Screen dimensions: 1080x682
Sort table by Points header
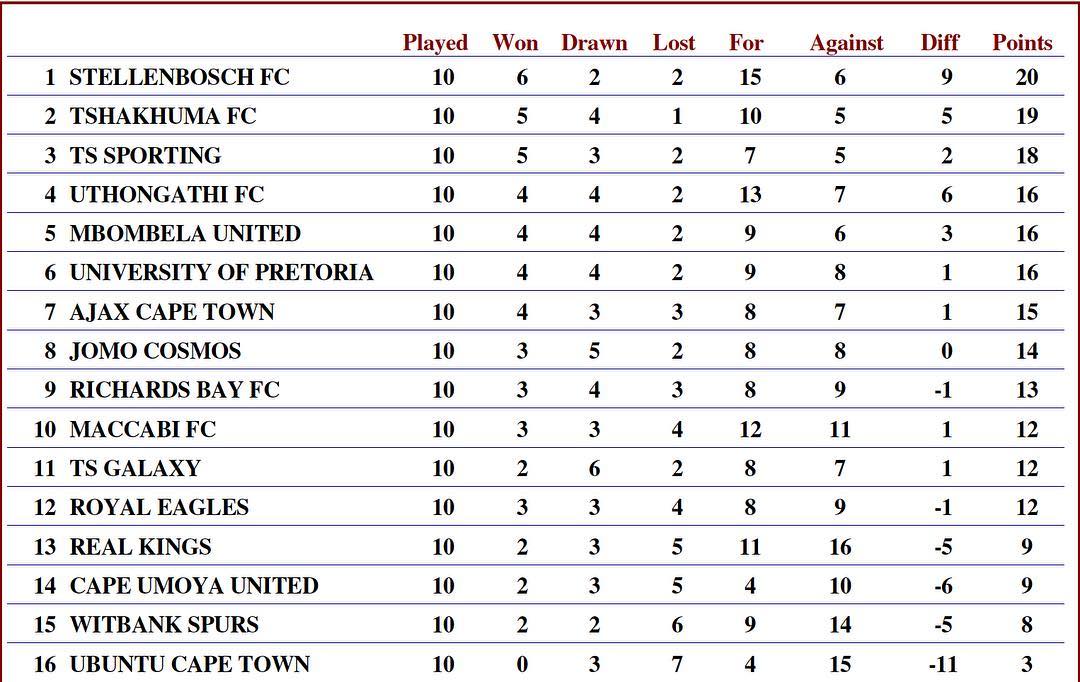[x=1022, y=43]
